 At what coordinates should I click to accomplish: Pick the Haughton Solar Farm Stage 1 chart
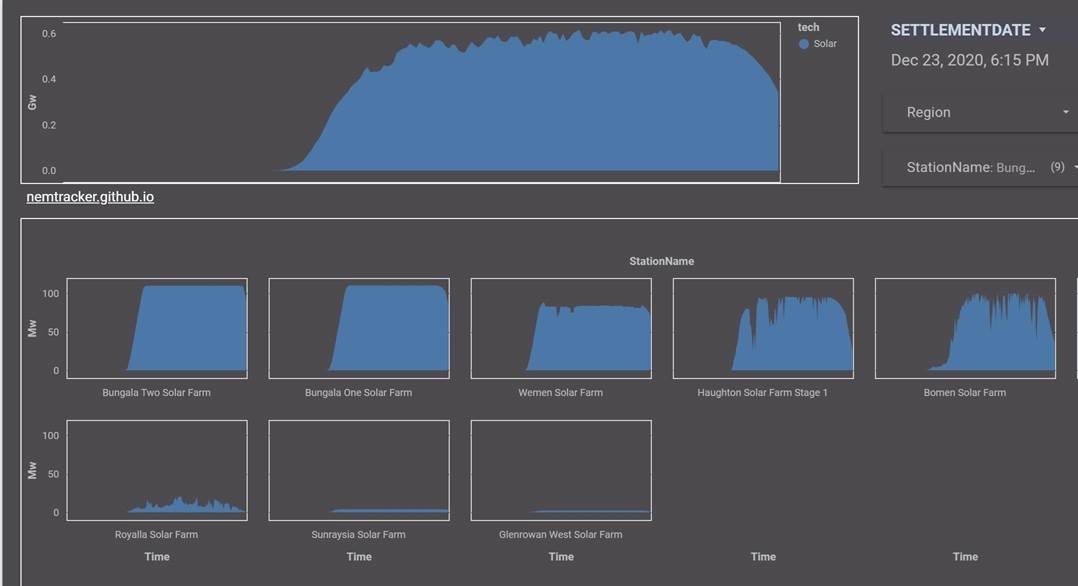tap(763, 328)
